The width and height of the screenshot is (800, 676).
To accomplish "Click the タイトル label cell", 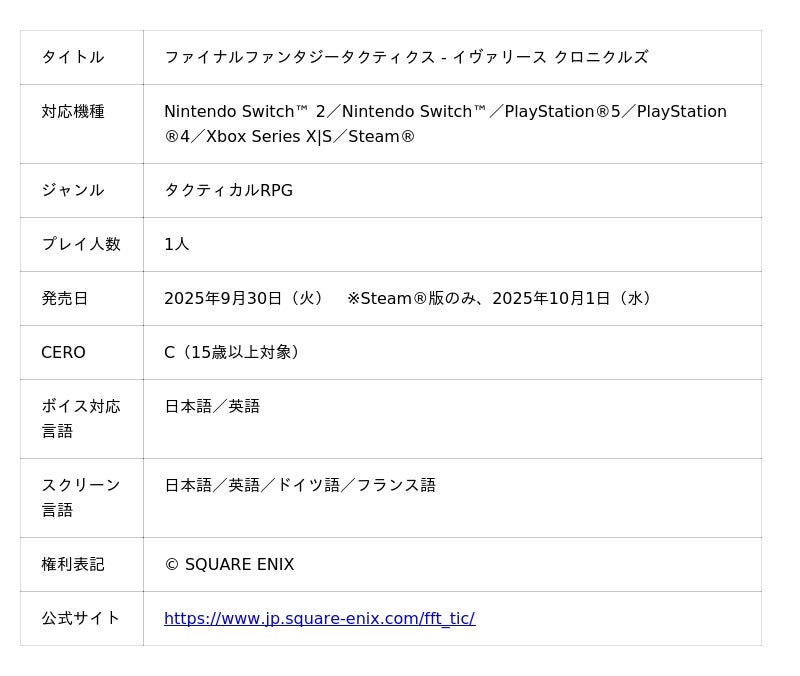I will point(72,57).
